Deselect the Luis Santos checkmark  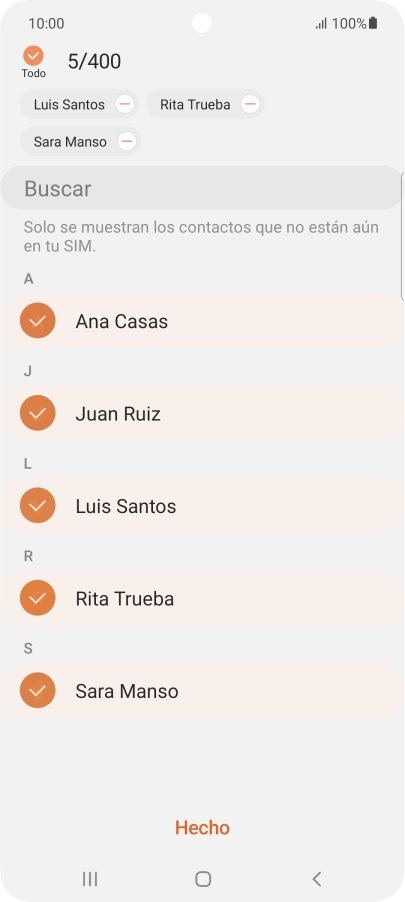click(37, 505)
